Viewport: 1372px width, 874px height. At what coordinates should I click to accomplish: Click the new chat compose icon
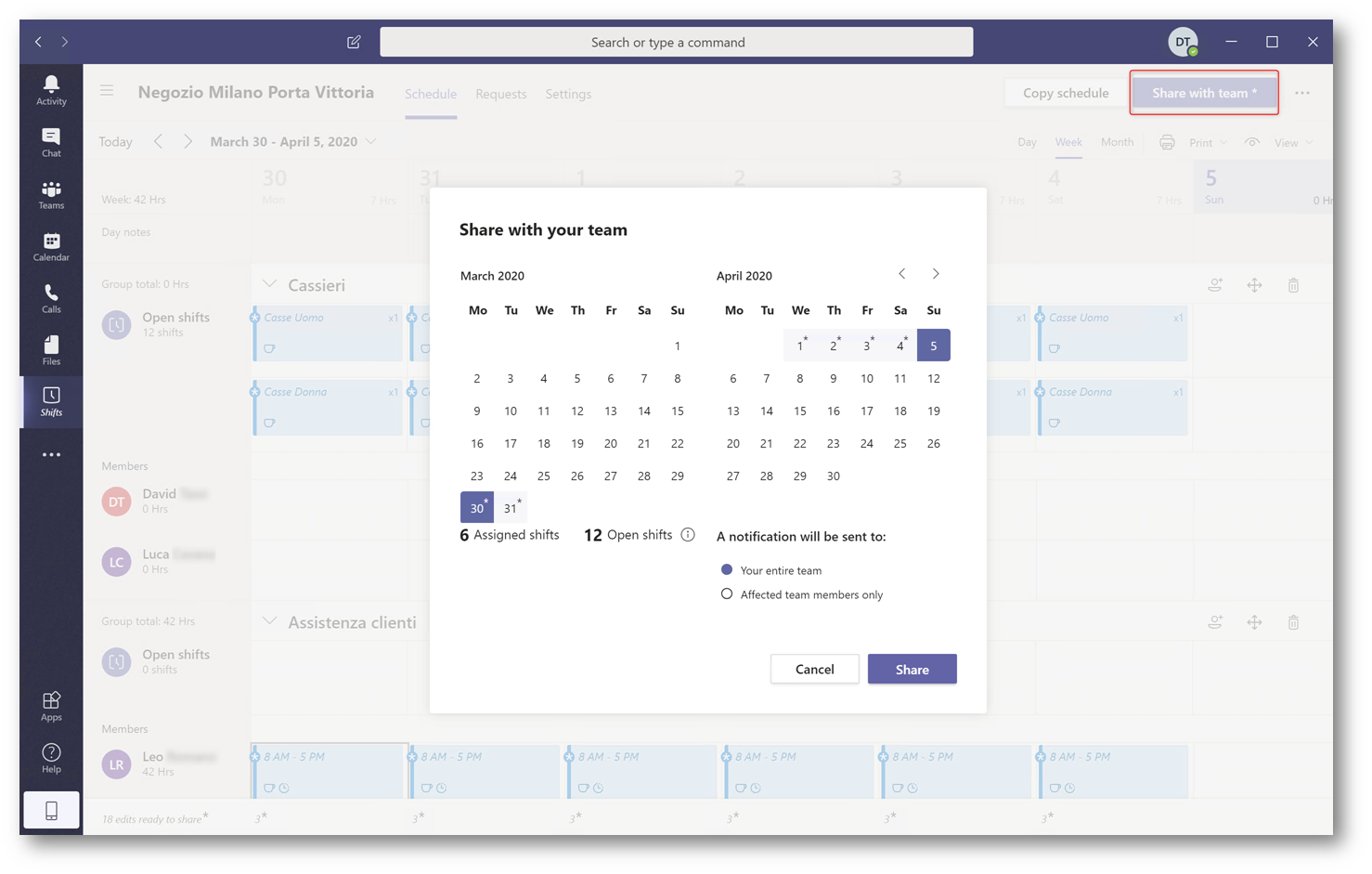point(354,42)
